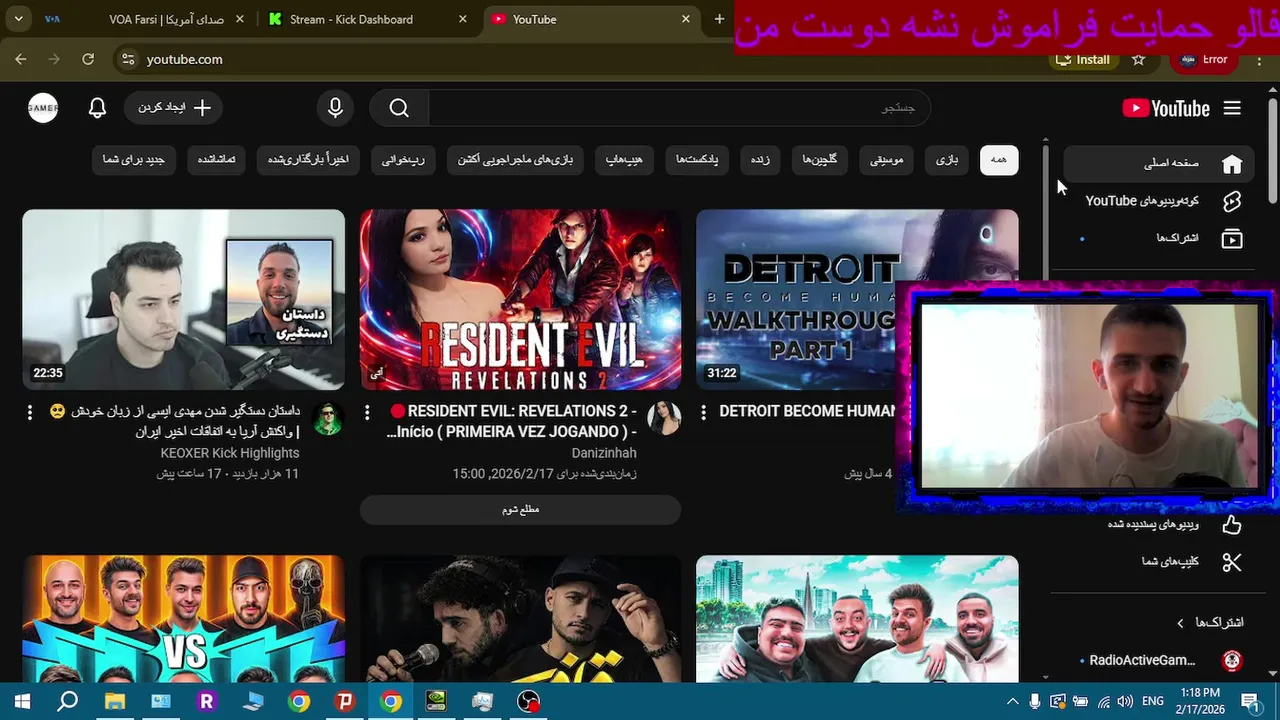
Task: Expand the subscriptions (اشتراک‌ها) section chevron
Action: [x=1180, y=623]
